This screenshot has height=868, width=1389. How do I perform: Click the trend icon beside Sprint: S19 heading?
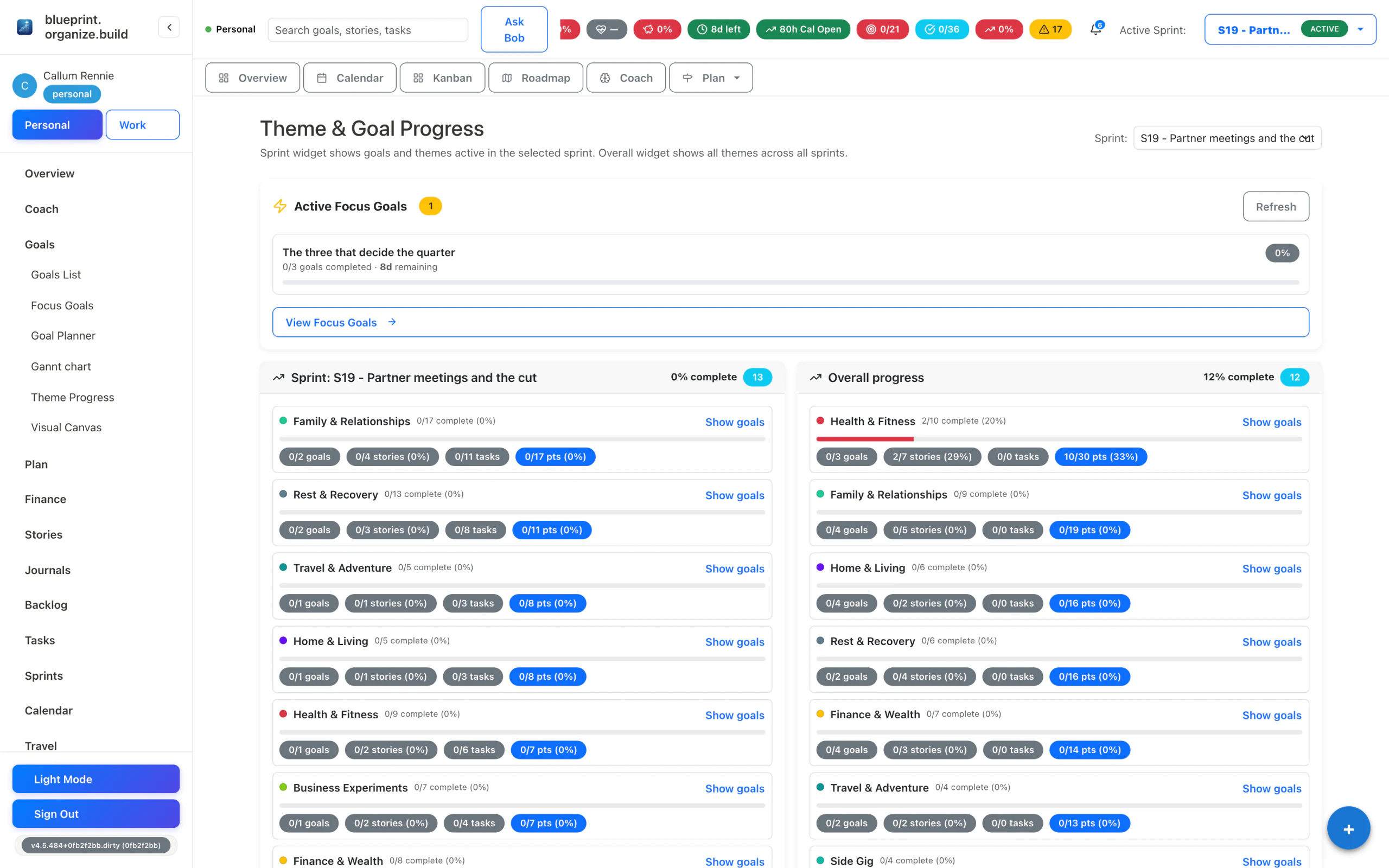pyautogui.click(x=278, y=377)
